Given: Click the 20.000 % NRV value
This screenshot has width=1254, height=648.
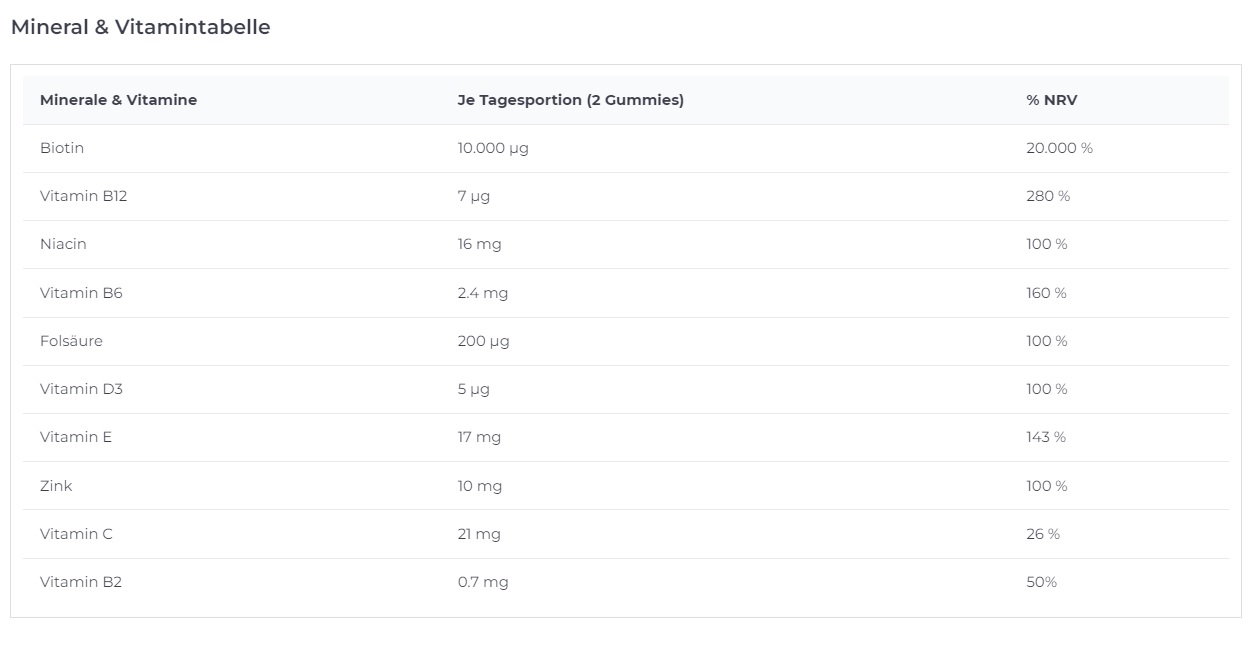Looking at the screenshot, I should 1059,148.
